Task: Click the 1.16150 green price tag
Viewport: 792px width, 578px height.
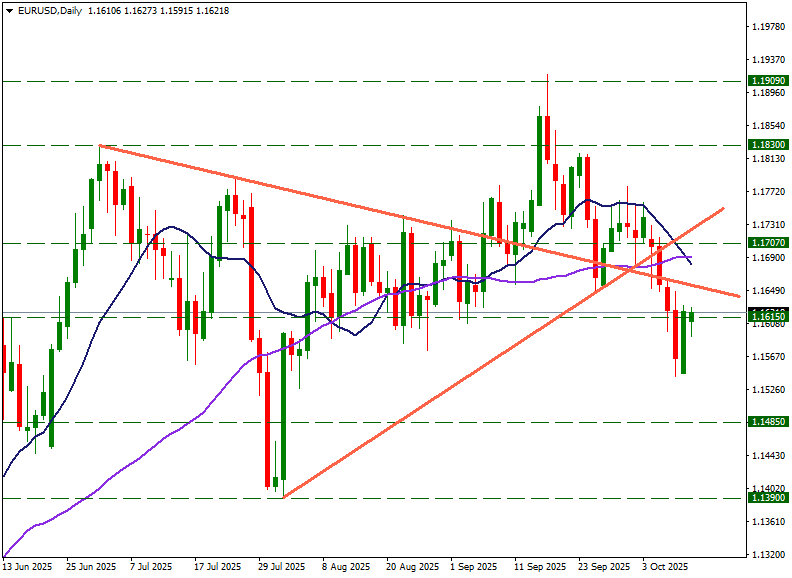Action: tap(766, 316)
